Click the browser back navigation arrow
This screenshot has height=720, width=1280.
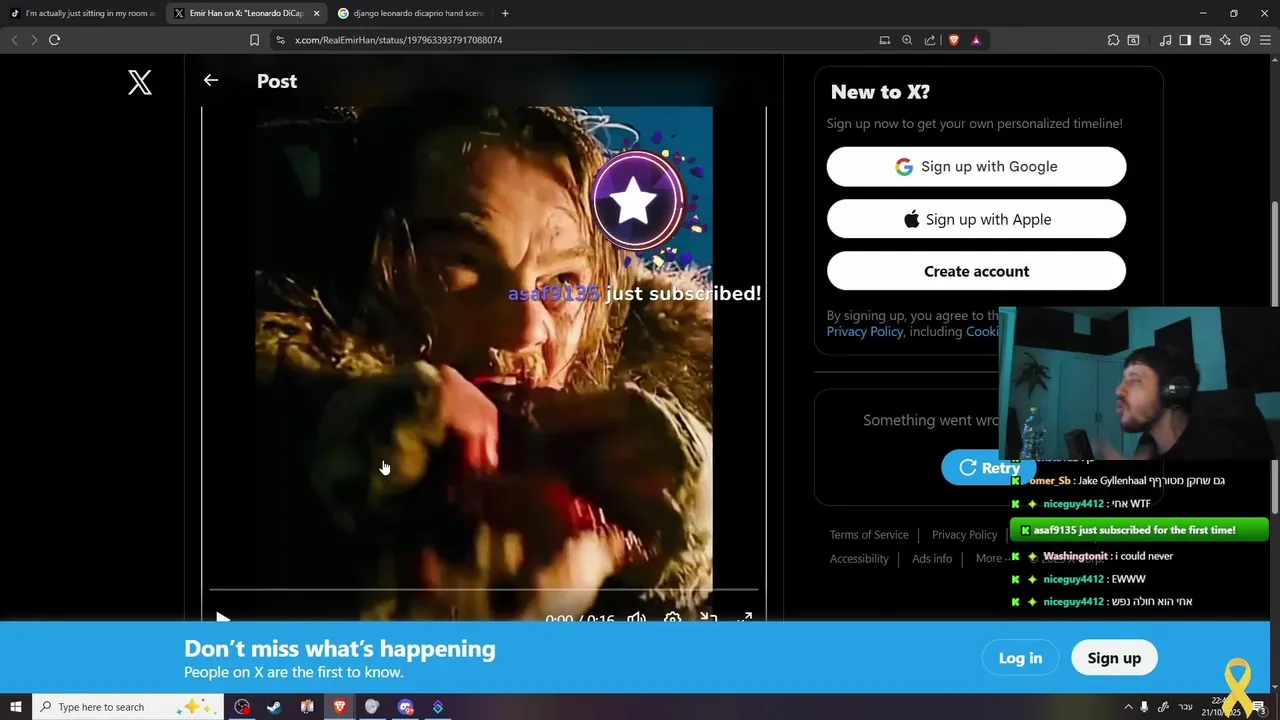pos(14,40)
